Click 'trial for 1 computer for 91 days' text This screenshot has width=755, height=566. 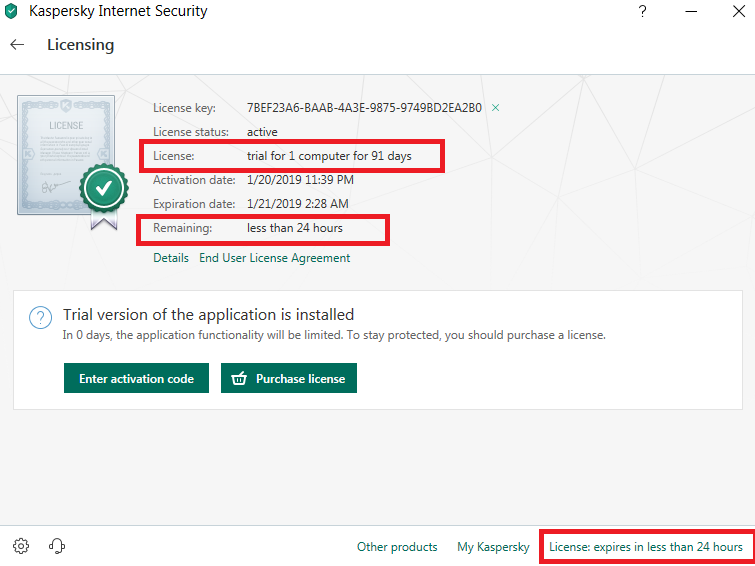pos(329,156)
